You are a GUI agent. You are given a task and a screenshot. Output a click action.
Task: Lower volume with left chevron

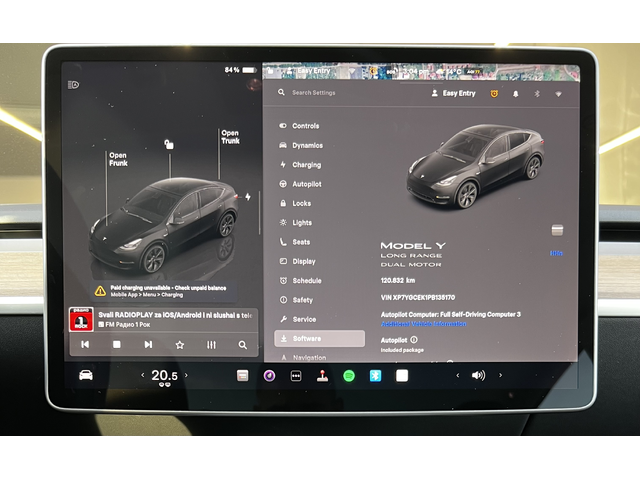pos(458,375)
